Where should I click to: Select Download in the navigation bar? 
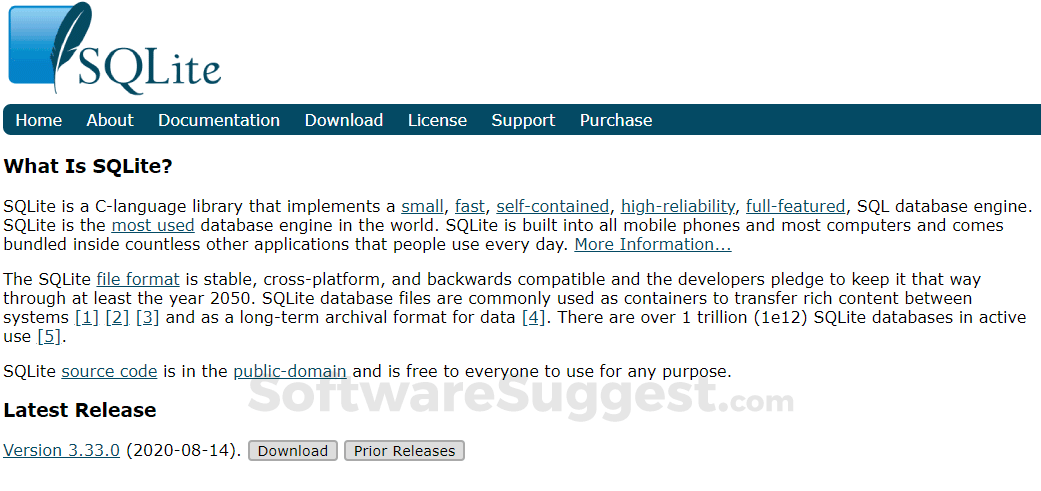(344, 120)
